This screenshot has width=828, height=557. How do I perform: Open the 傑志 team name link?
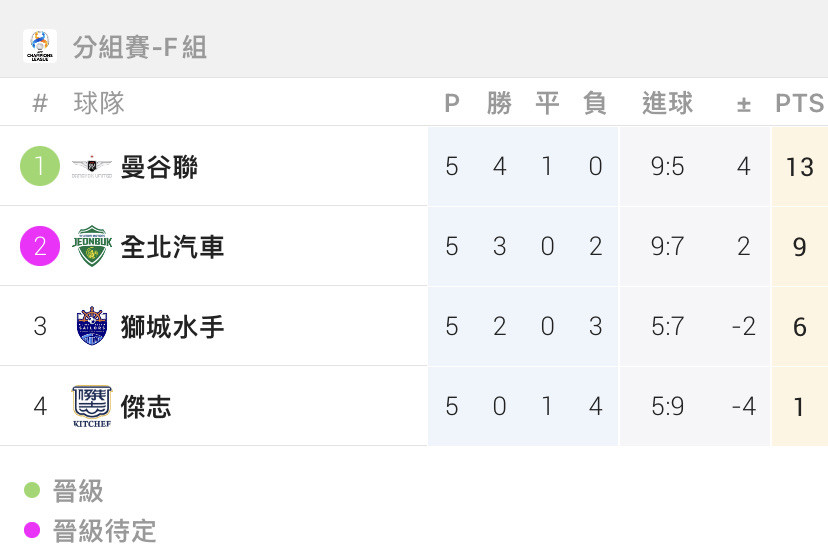coord(146,407)
